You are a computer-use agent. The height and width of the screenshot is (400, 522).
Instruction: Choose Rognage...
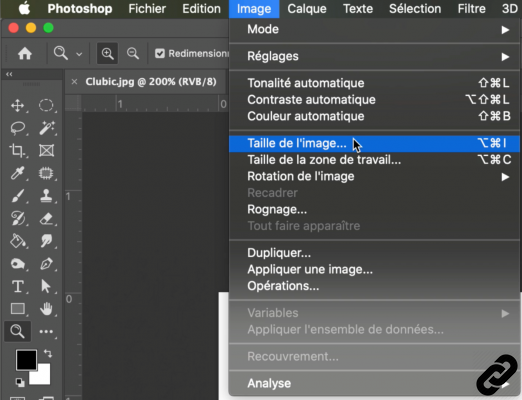coord(375,209)
